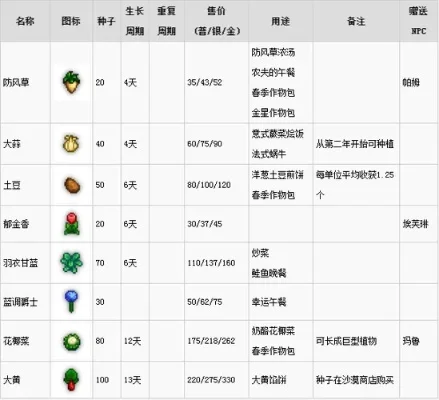Click seed price 20 in the 防风草 row
This screenshot has width=439, height=400.
[x=100, y=82]
